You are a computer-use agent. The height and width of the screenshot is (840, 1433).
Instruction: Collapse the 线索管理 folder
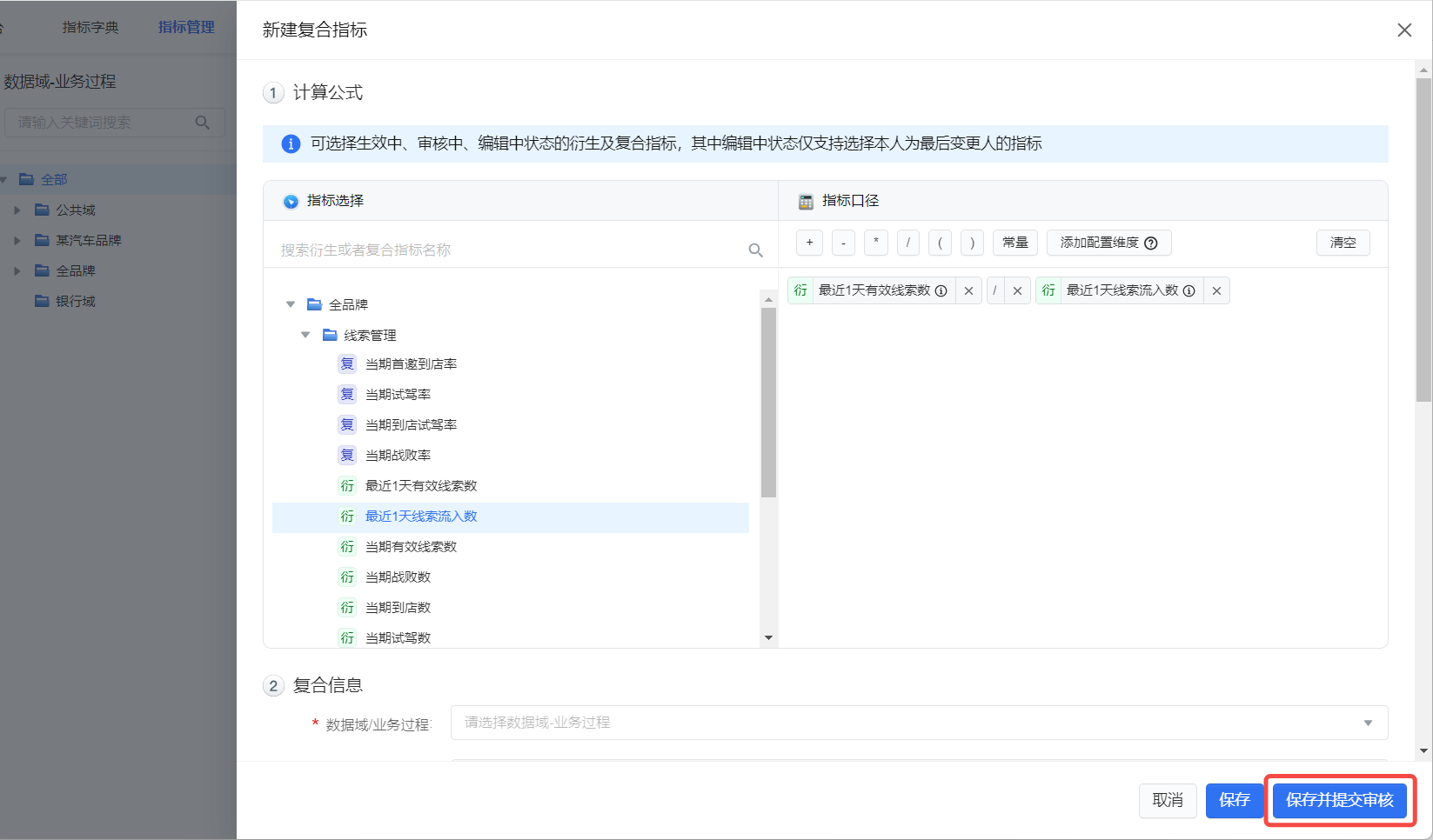click(305, 335)
